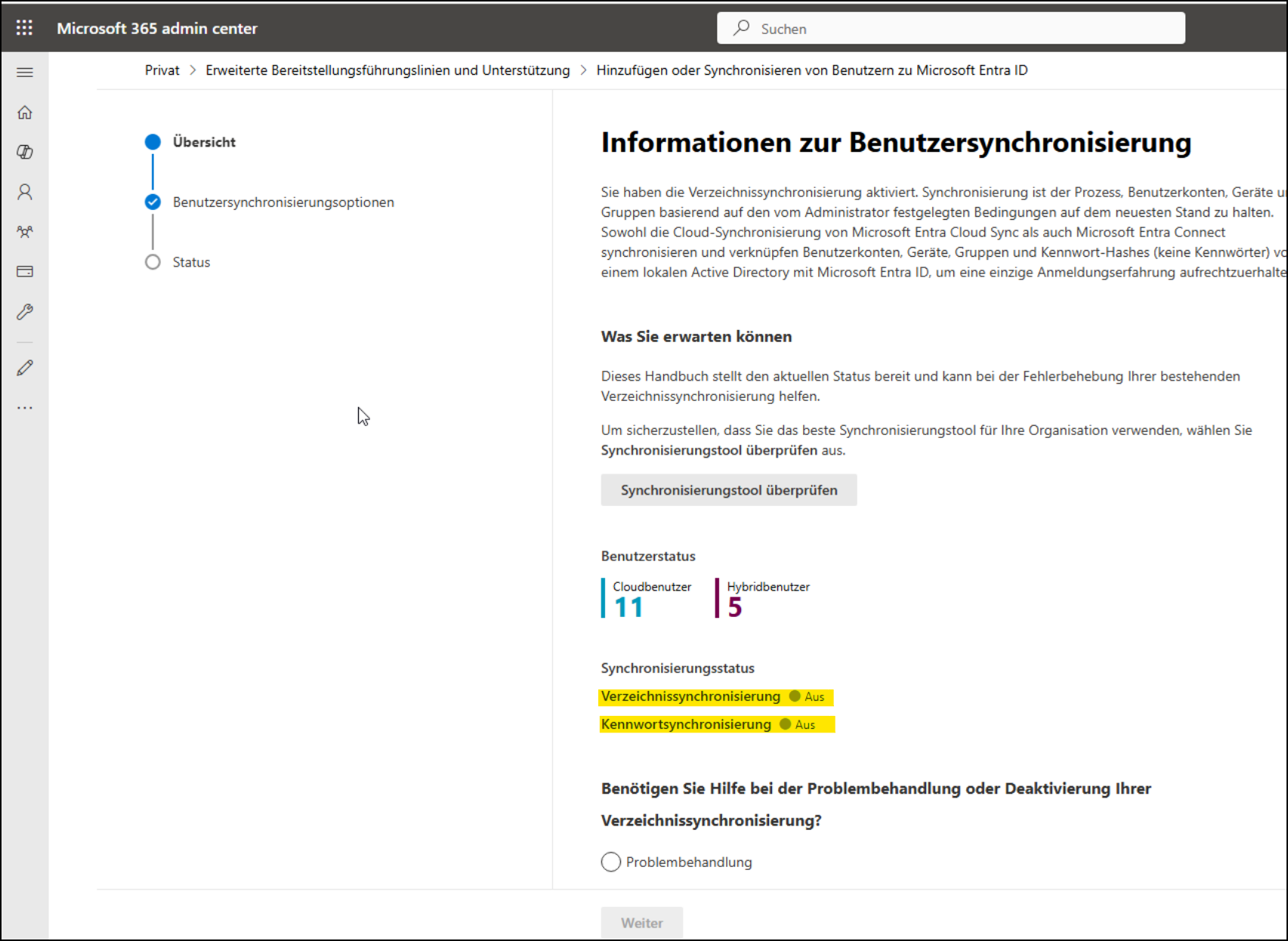Open the Privat breadcrumb link
The image size is (1288, 941).
tap(162, 70)
